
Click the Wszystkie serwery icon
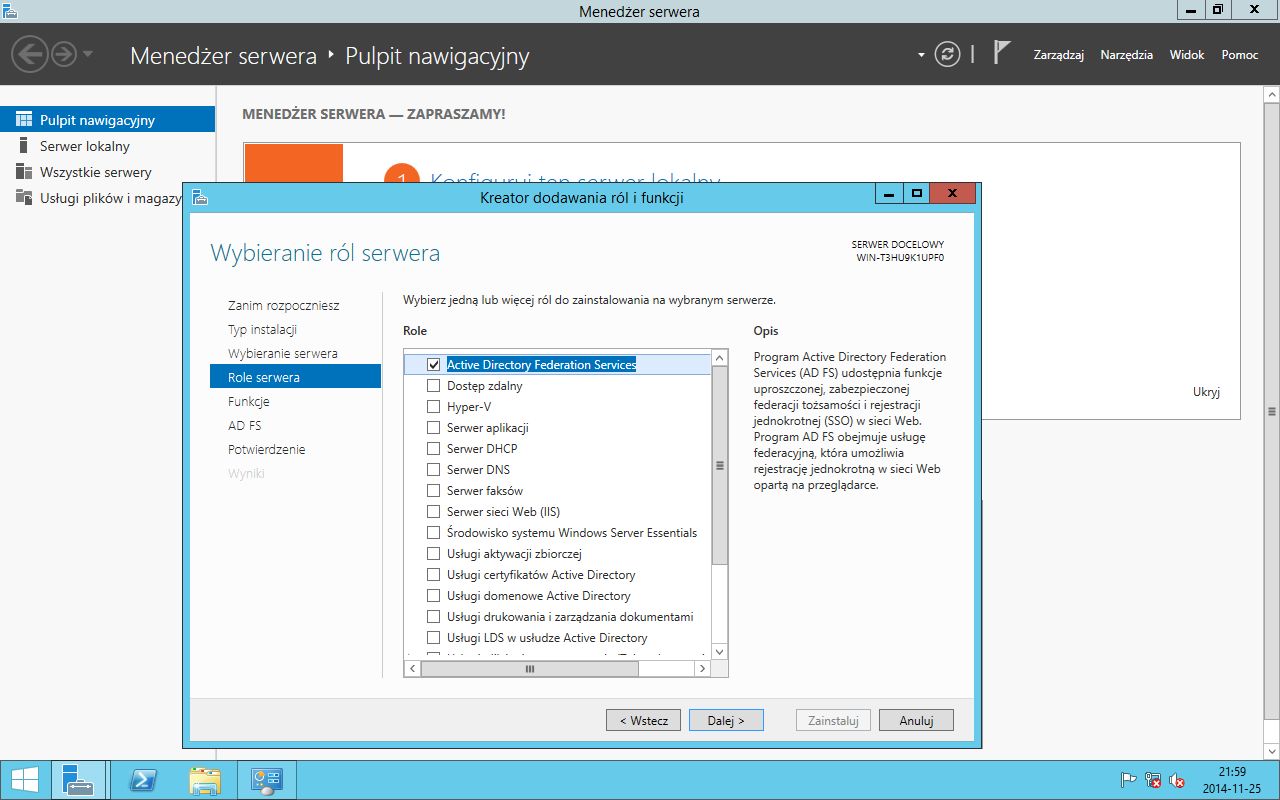(x=24, y=172)
